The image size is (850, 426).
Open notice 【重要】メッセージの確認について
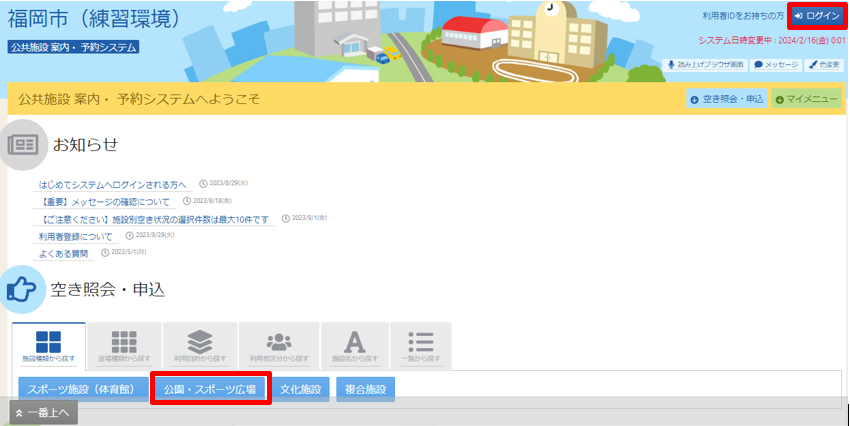coord(105,202)
